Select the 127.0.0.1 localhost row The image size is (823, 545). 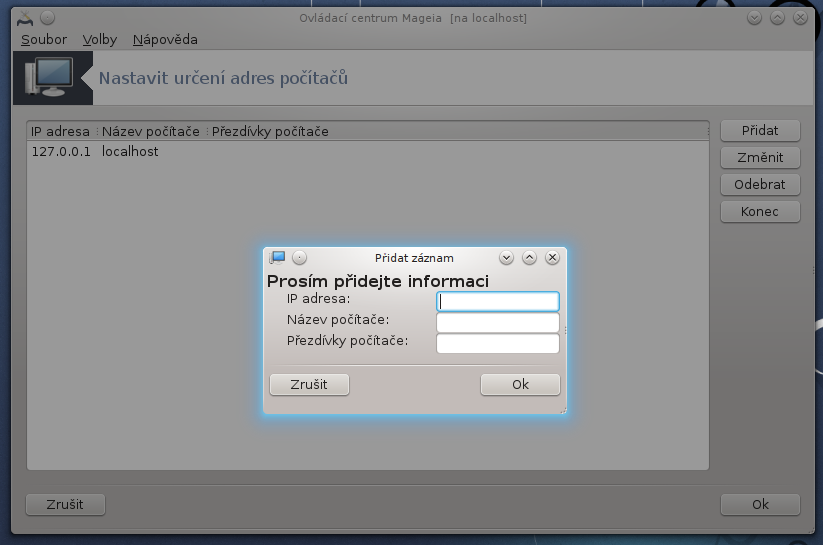pos(95,152)
